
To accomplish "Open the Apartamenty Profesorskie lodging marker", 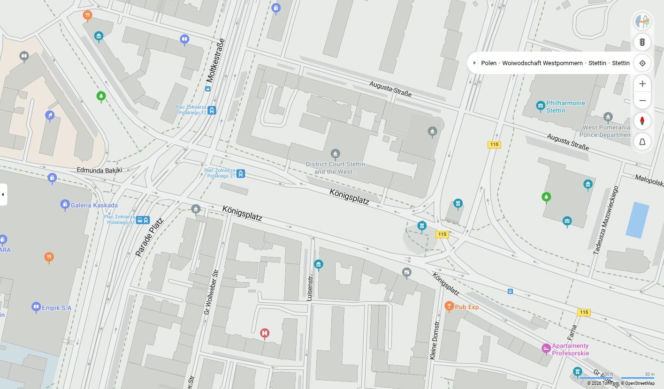I will tap(546, 349).
